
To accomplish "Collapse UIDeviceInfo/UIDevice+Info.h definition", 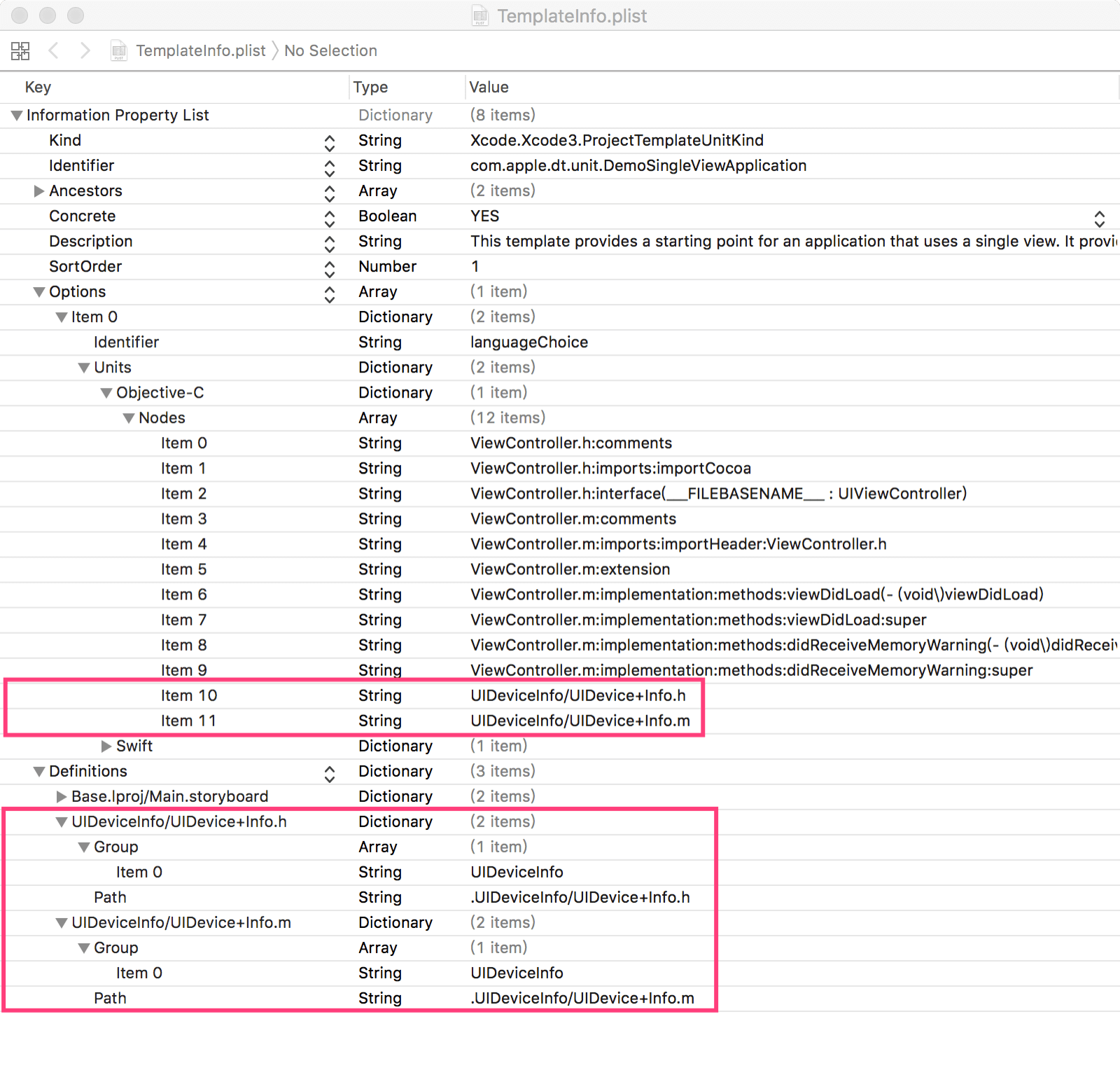I will point(62,822).
